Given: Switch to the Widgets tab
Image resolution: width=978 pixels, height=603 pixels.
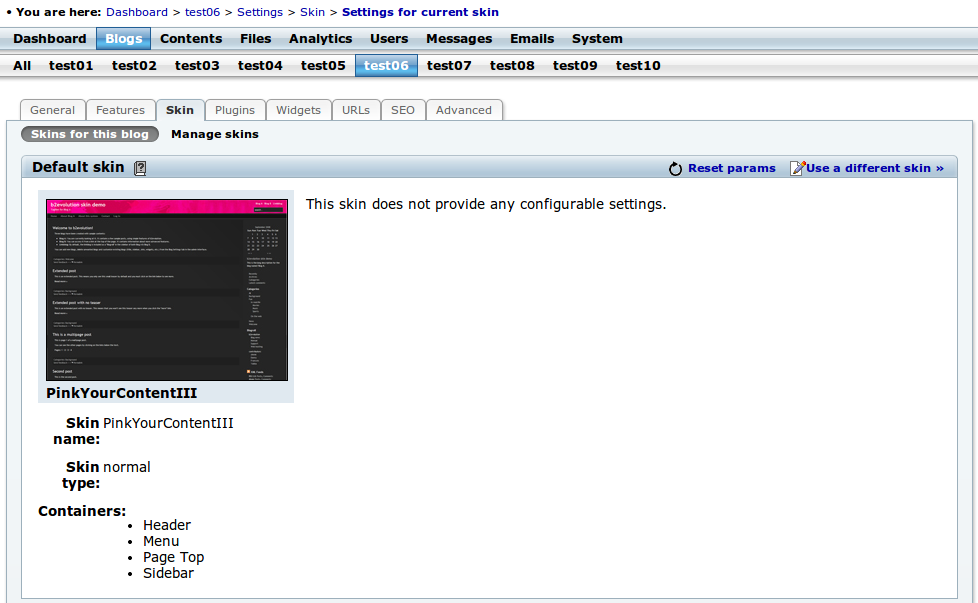Looking at the screenshot, I should pos(298,110).
